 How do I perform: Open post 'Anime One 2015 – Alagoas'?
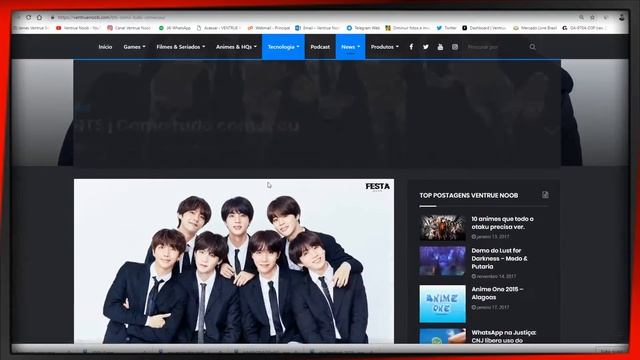(497, 293)
